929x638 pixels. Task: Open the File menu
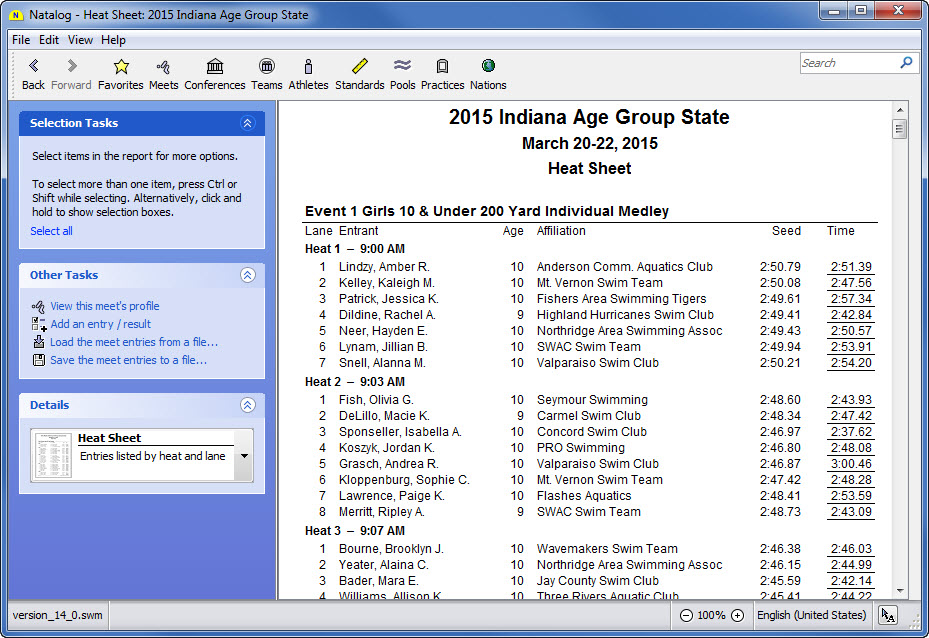coord(21,40)
